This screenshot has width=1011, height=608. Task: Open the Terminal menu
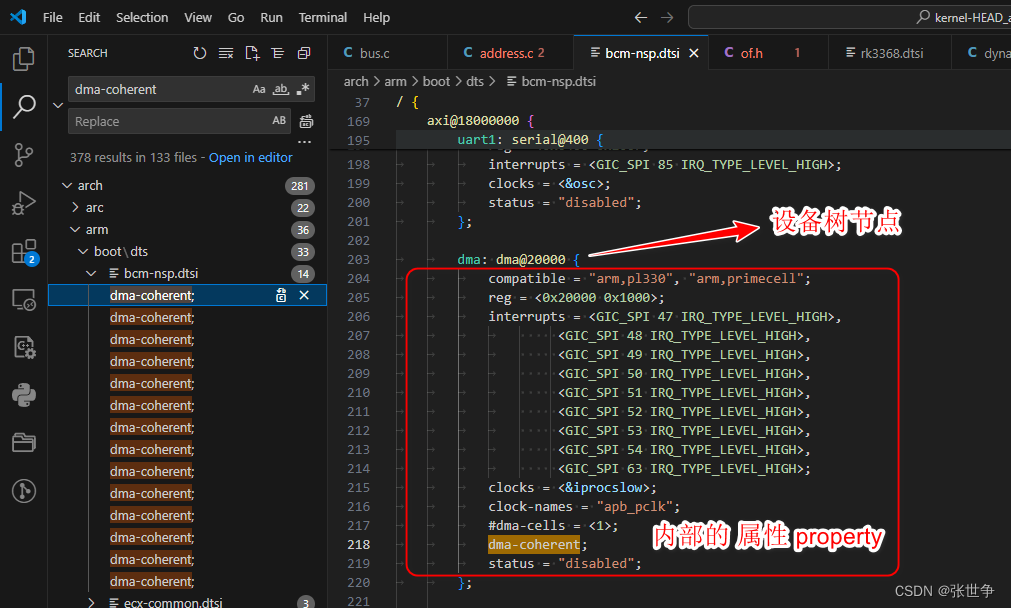[322, 17]
